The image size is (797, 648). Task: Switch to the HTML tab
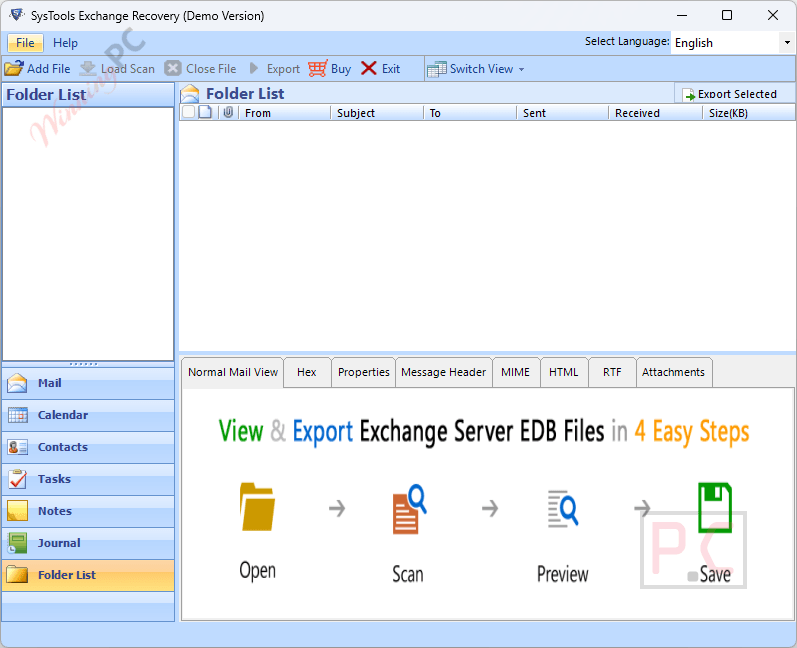[x=564, y=372]
